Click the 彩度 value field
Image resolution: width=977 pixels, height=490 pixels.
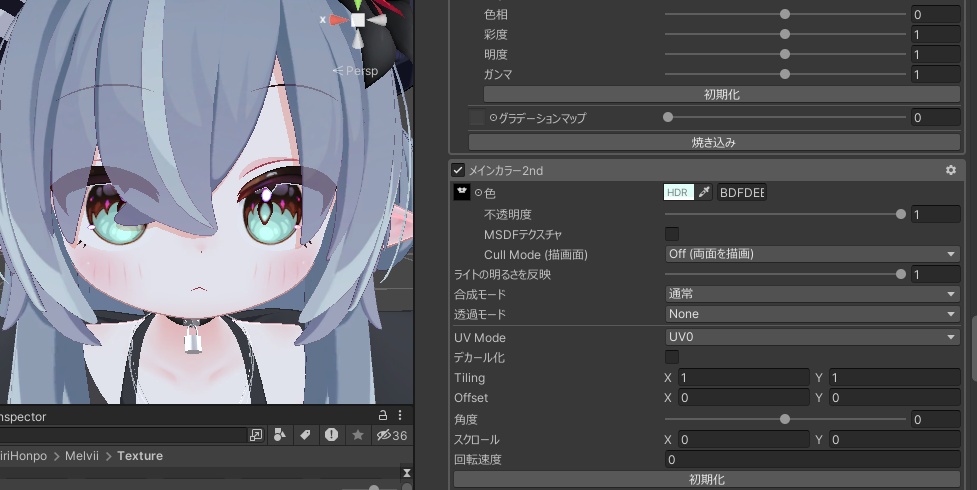pyautogui.click(x=935, y=34)
